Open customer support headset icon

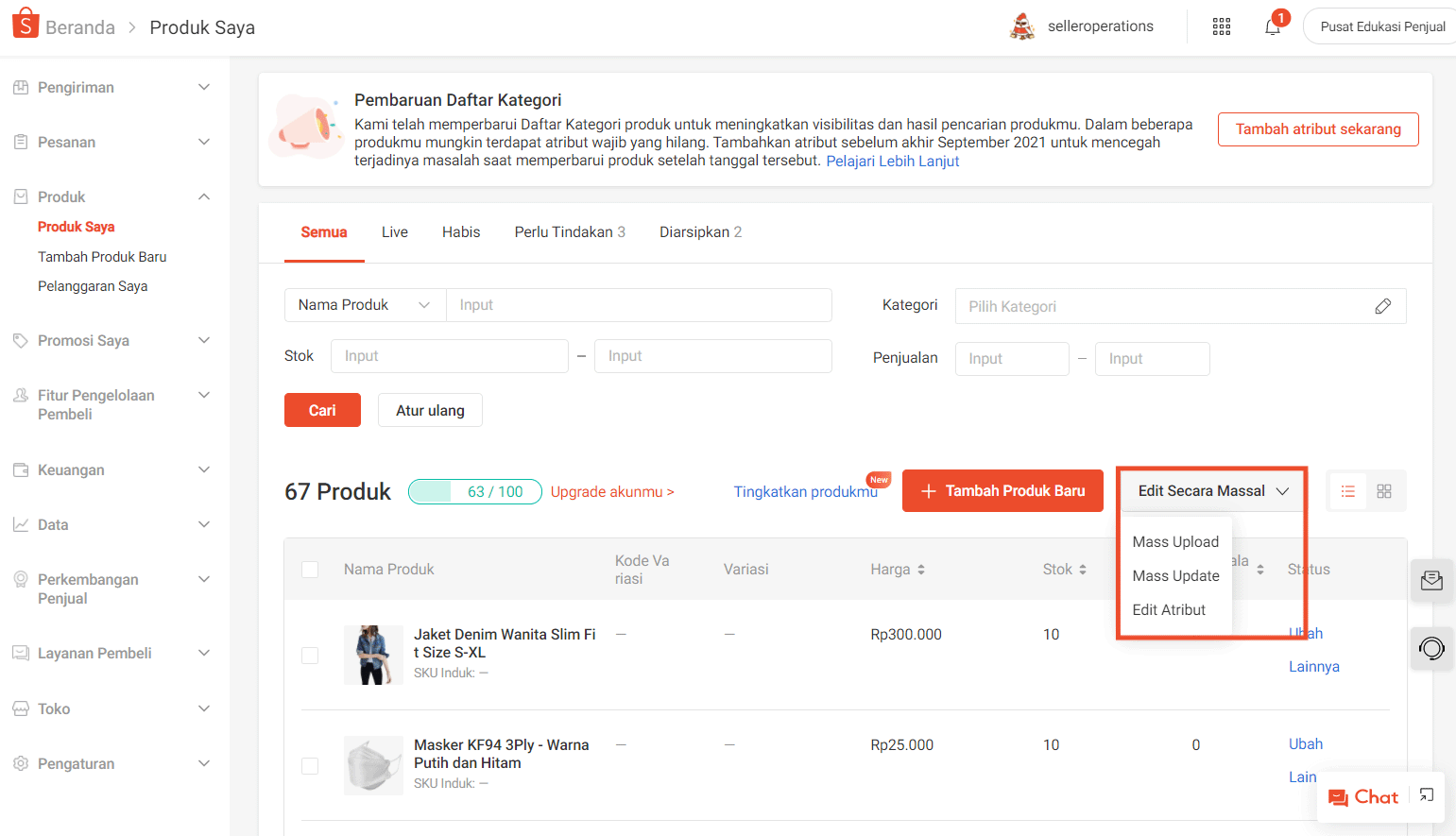[1431, 649]
